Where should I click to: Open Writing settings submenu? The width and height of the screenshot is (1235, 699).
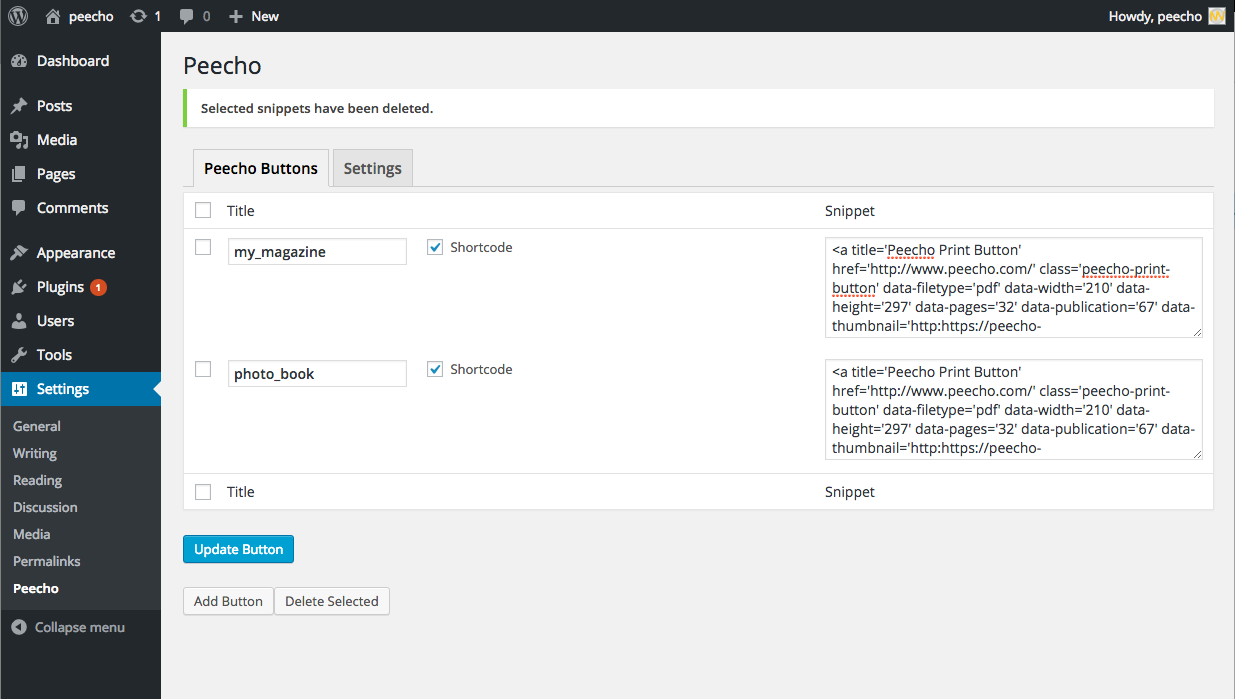tap(35, 453)
